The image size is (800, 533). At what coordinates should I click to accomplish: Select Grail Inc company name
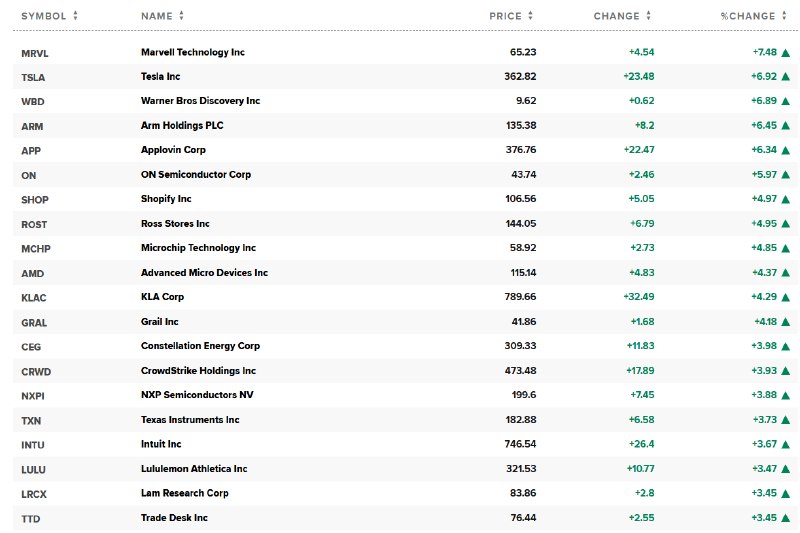coord(160,322)
